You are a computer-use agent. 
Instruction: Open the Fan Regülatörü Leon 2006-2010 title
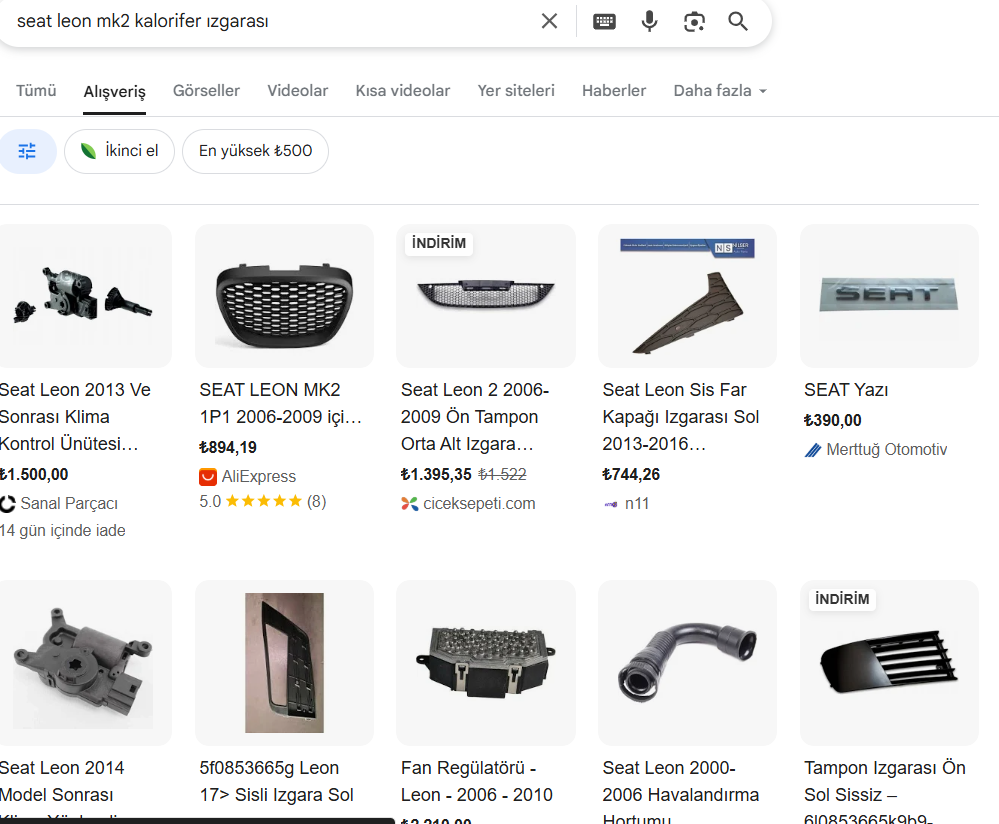coord(477,781)
